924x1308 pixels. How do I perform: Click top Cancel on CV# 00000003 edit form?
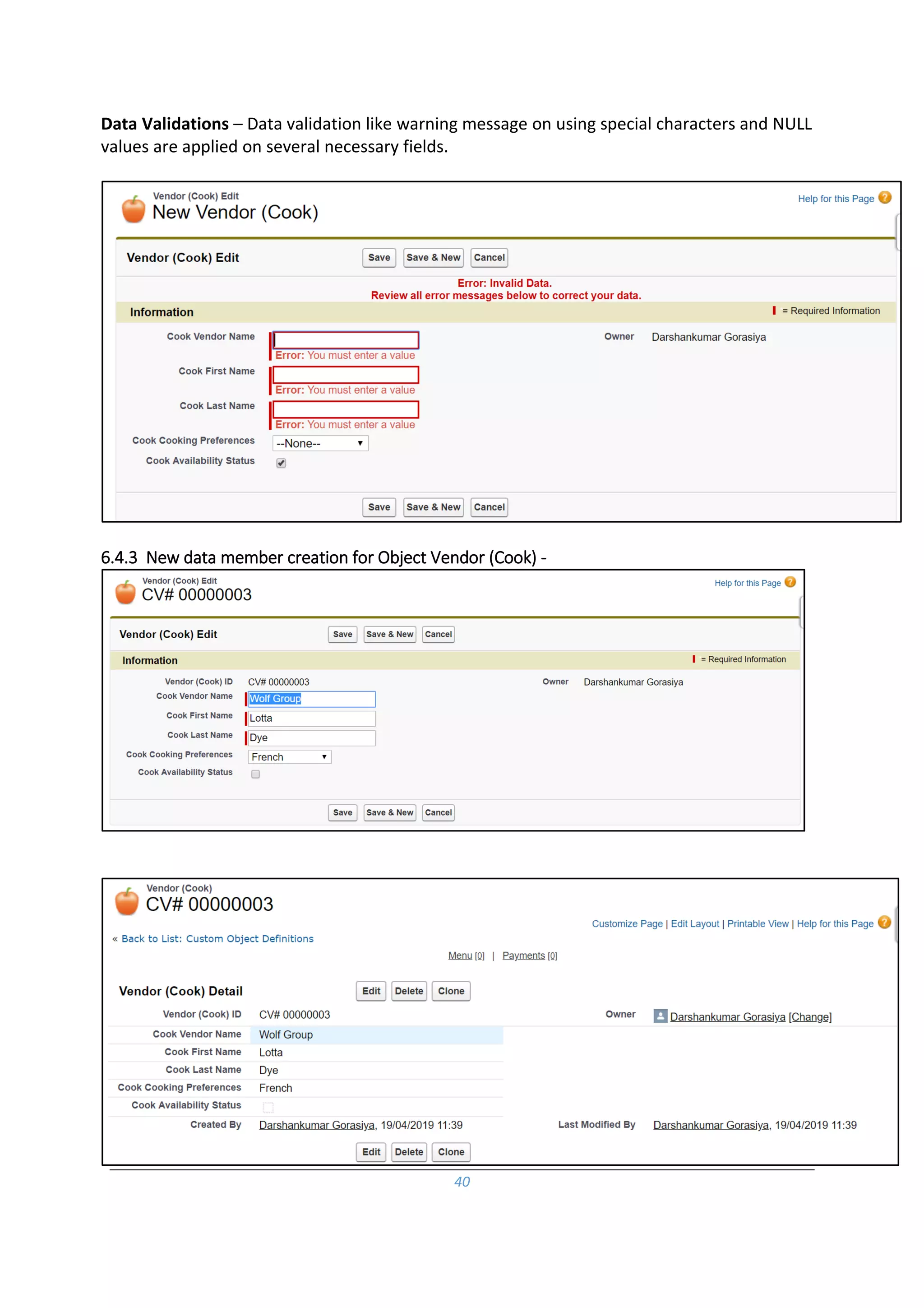(x=439, y=634)
